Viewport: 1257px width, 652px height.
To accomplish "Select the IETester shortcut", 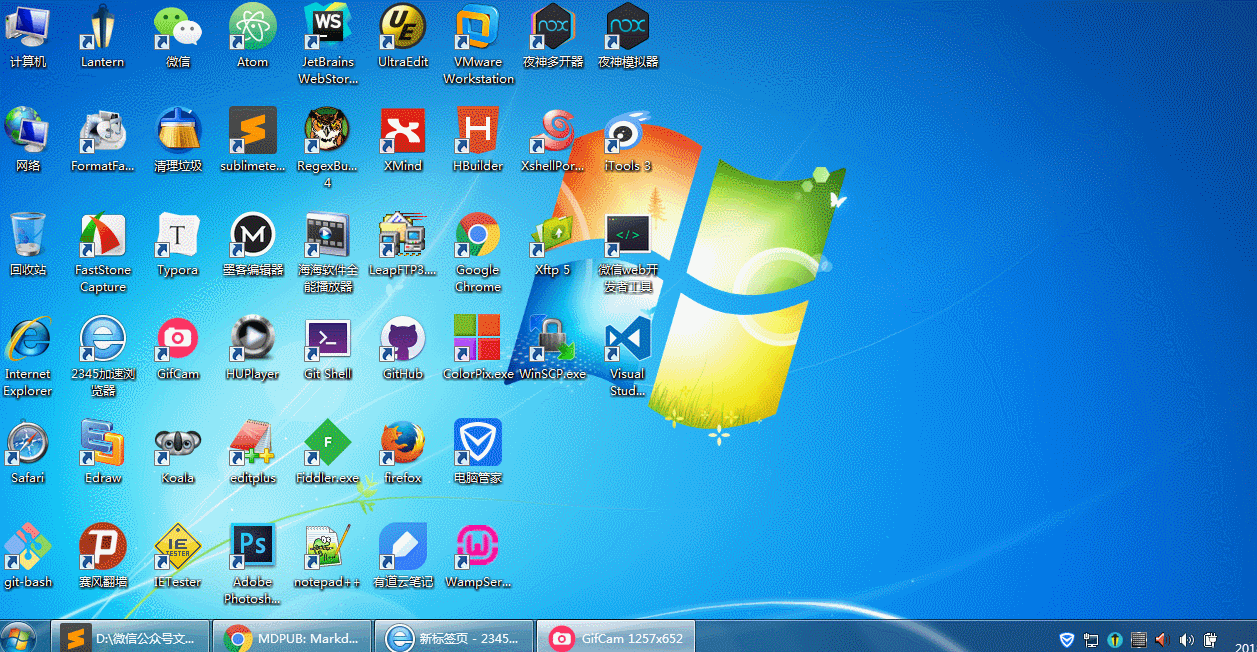I will 178,556.
